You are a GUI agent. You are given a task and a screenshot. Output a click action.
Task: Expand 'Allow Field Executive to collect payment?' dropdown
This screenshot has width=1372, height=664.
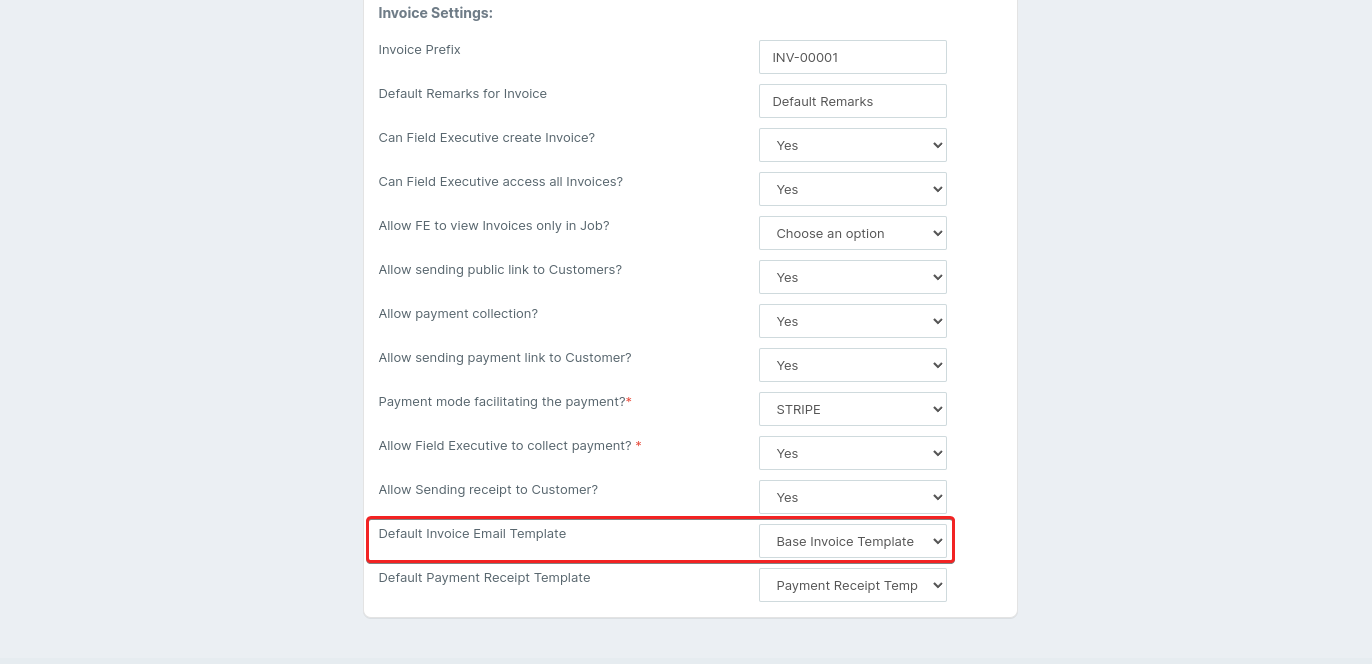click(852, 453)
